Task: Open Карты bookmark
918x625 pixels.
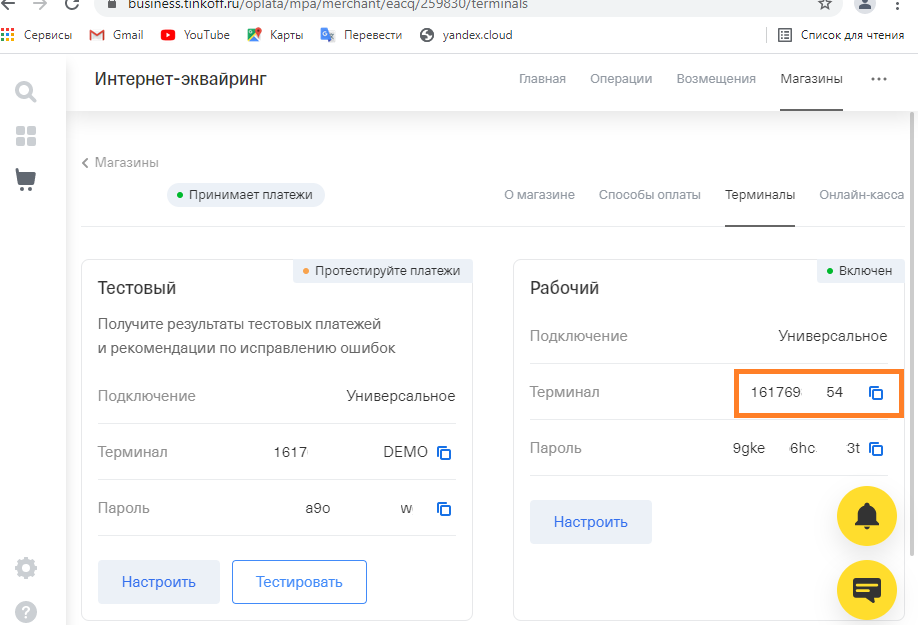Action: point(275,35)
